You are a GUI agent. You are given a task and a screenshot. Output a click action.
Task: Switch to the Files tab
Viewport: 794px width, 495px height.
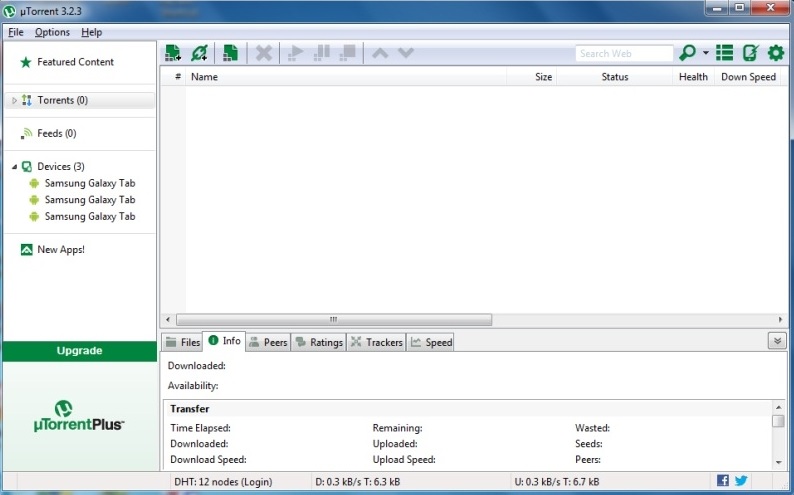(182, 342)
